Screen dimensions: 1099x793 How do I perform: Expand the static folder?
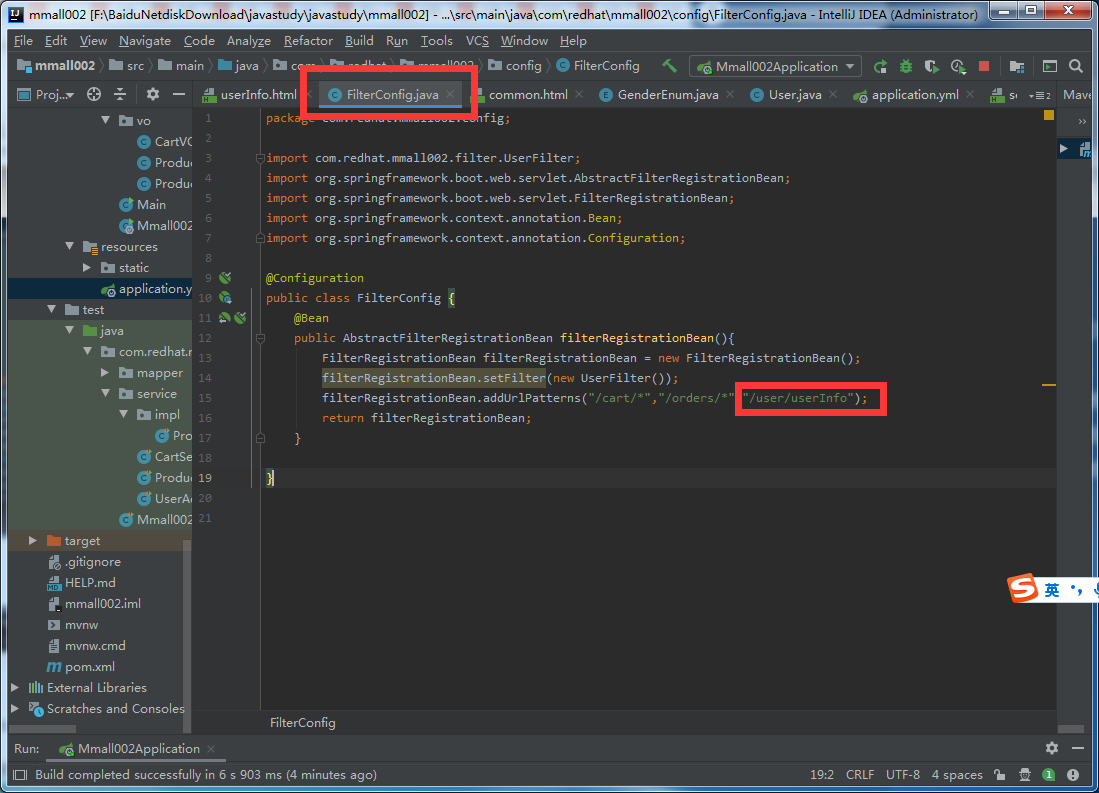(x=87, y=267)
